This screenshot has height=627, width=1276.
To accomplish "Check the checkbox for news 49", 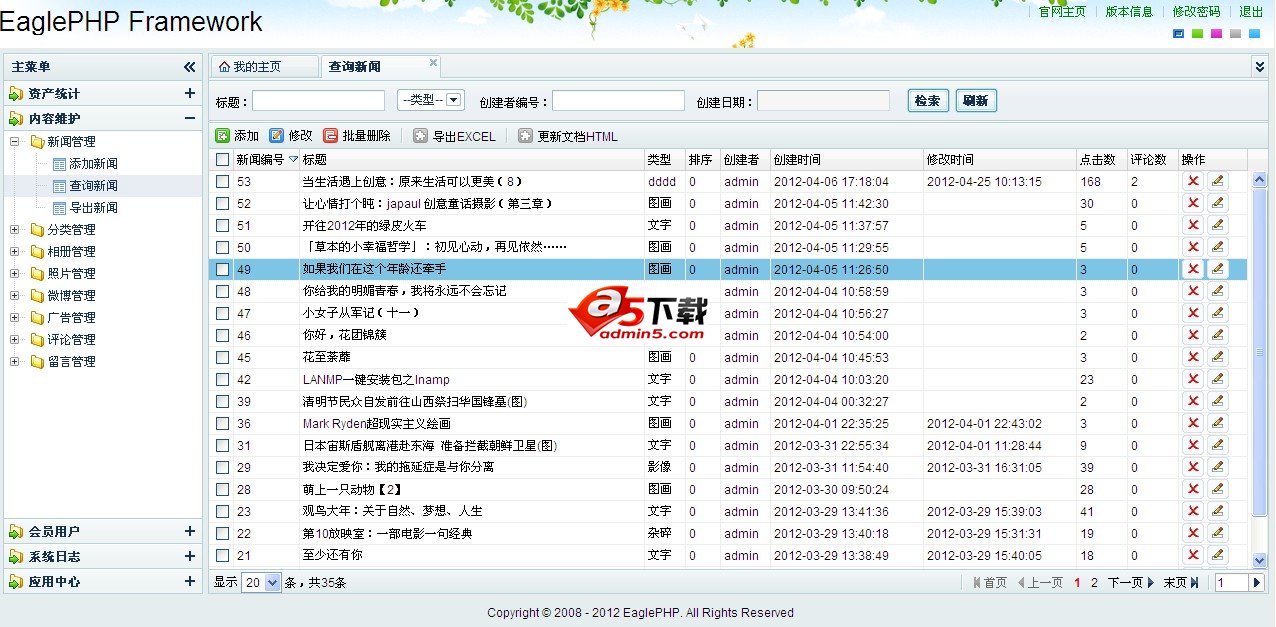I will click(x=222, y=270).
